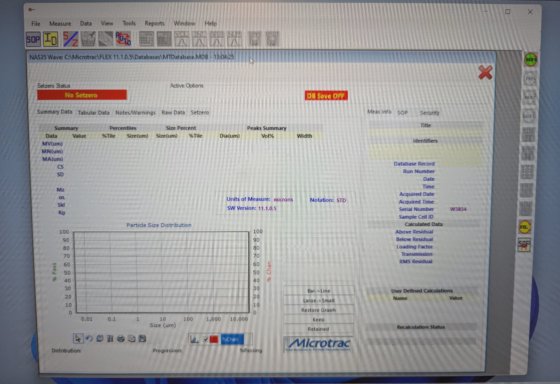Switch to the Raw Data tab
Image resolution: width=560 pixels, height=384 pixels.
click(x=173, y=113)
